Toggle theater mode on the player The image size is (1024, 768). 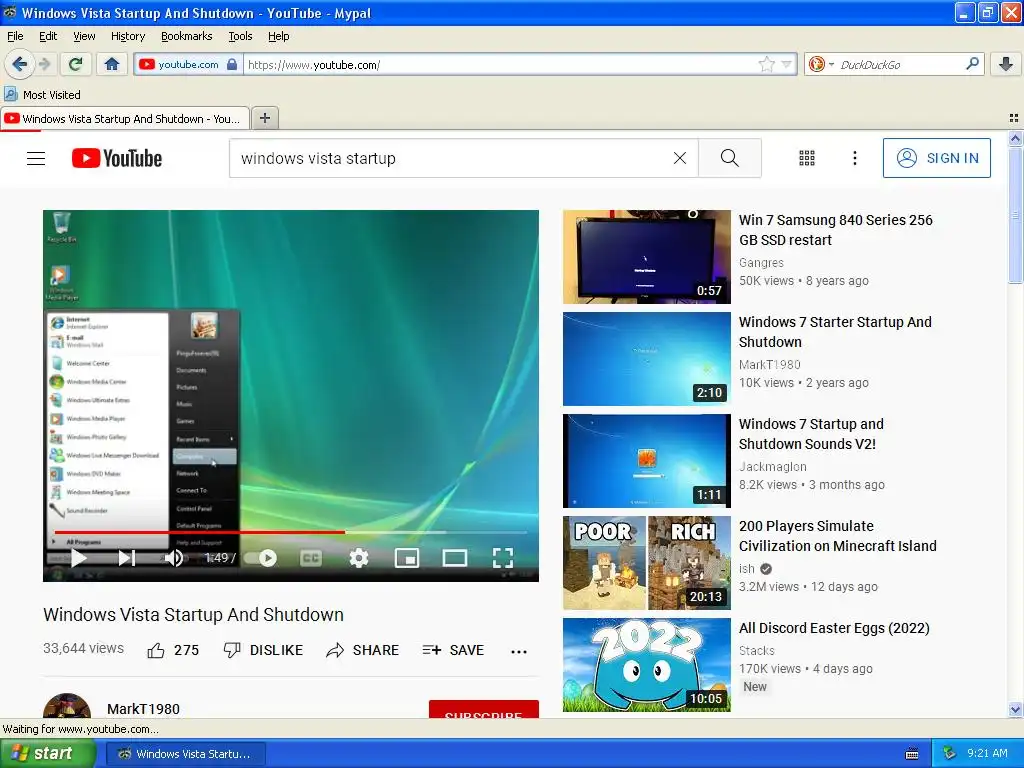point(455,558)
